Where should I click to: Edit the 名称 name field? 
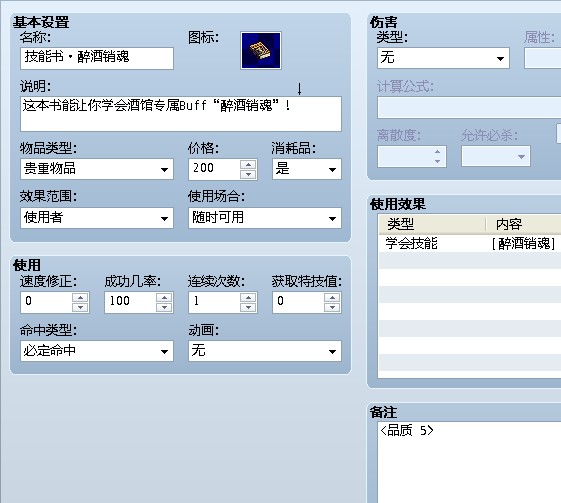pos(97,58)
